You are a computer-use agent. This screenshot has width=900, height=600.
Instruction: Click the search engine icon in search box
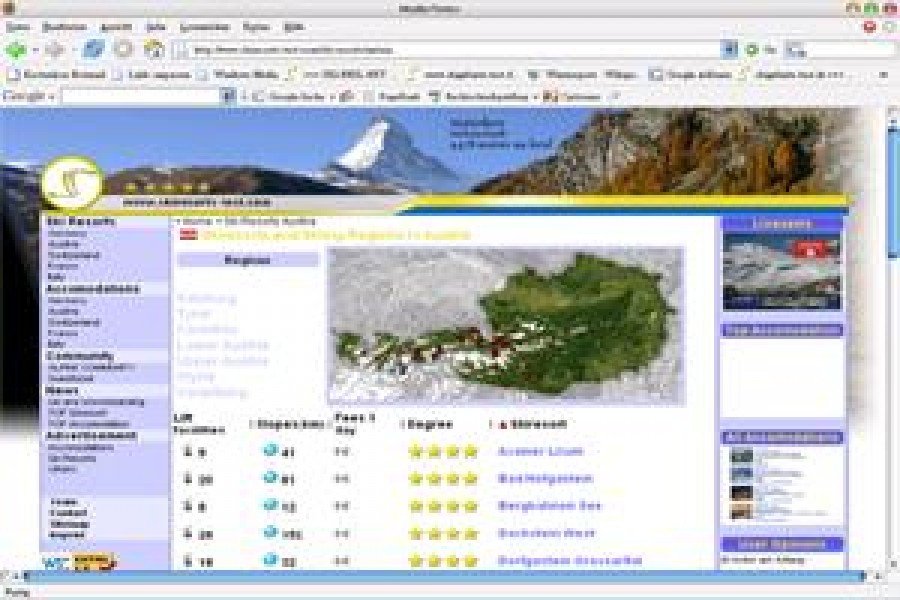[796, 51]
